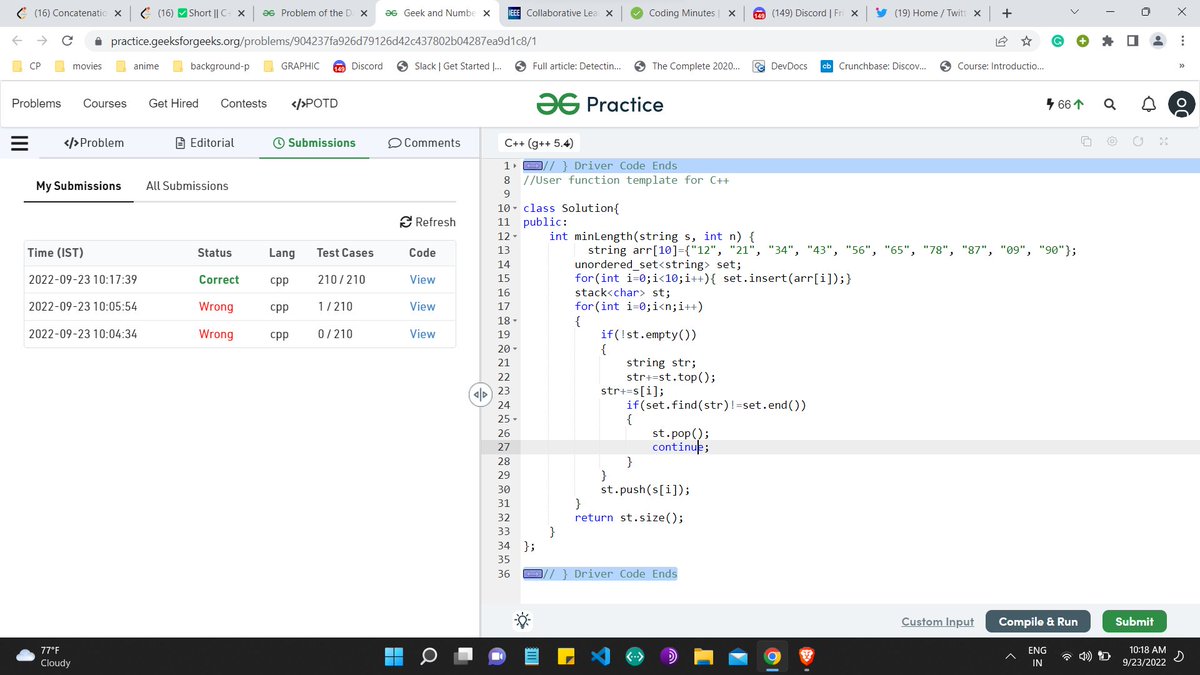Fold the minLength function at line 12
Image resolution: width=1200 pixels, height=675 pixels.
click(515, 236)
